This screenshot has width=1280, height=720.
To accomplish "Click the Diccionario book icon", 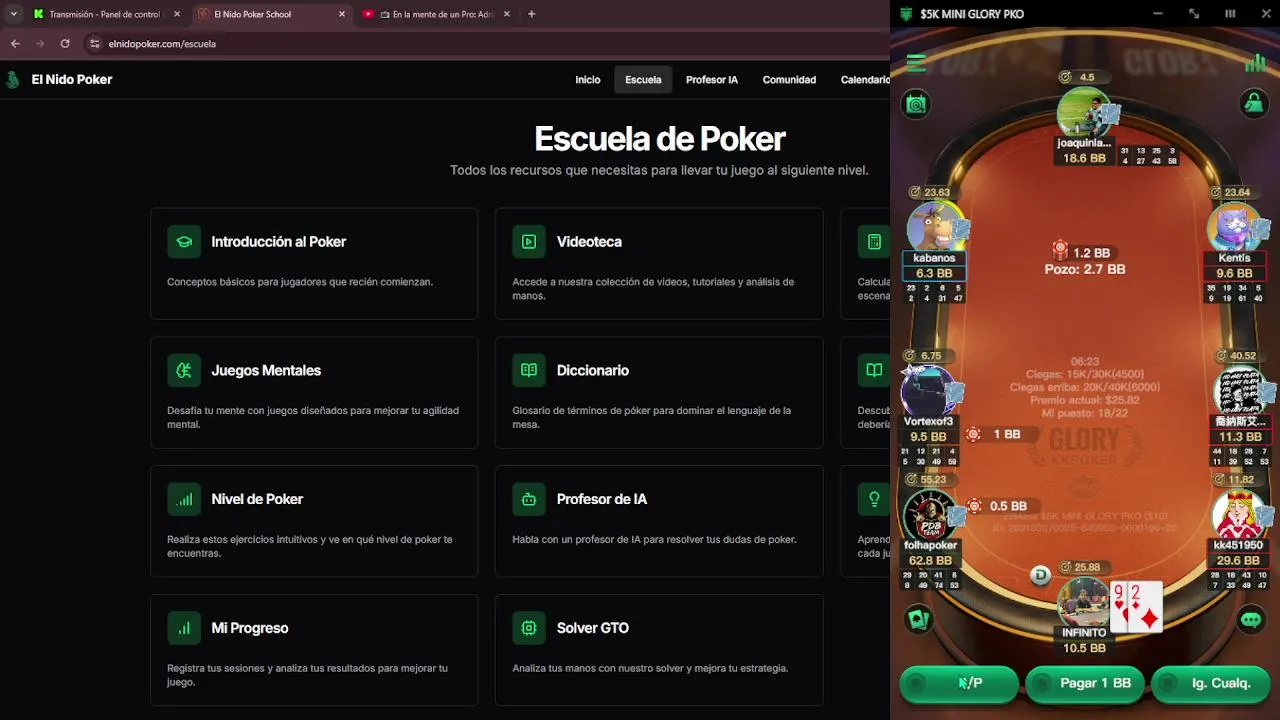I will pos(529,370).
